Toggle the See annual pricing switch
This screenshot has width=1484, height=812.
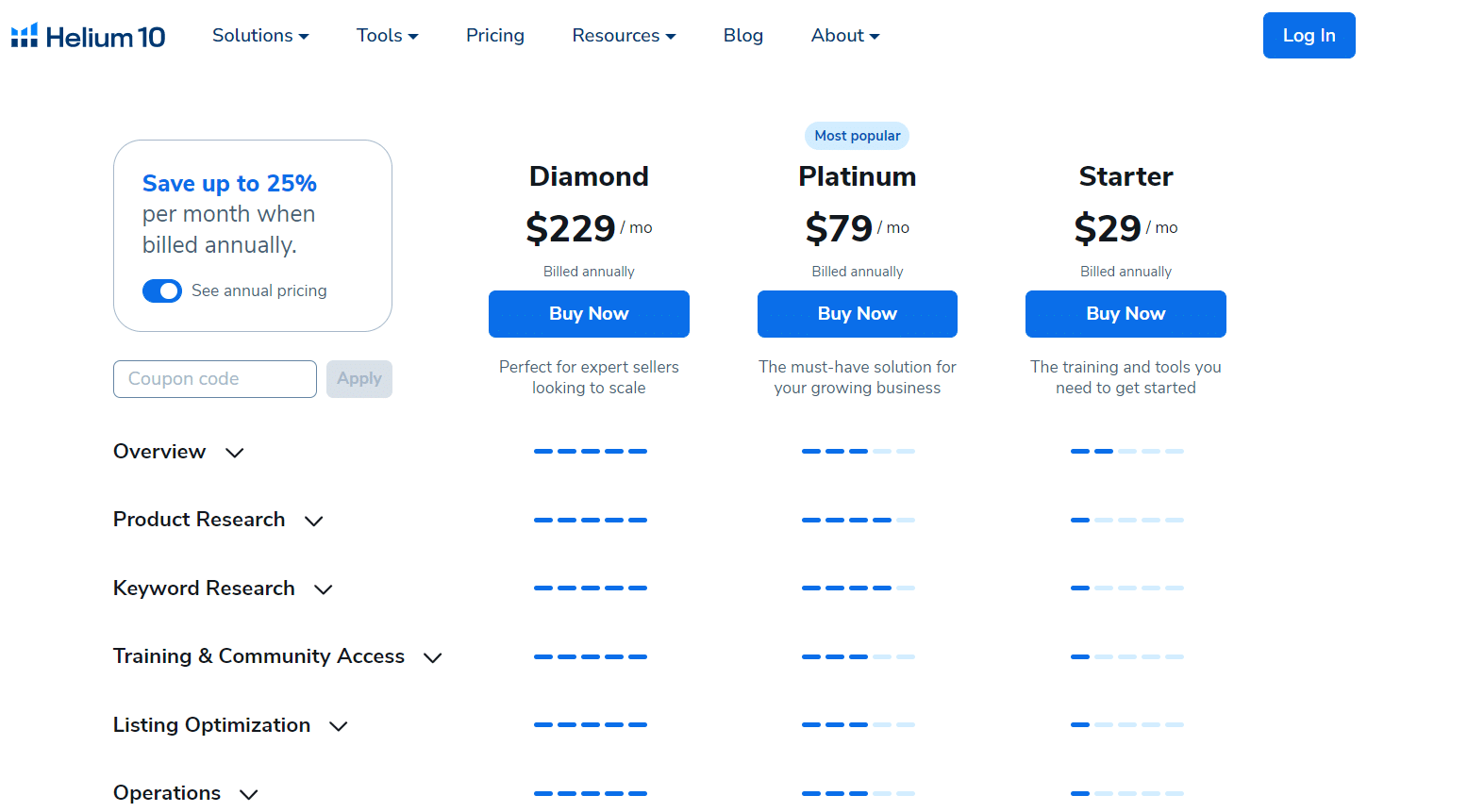pyautogui.click(x=161, y=290)
